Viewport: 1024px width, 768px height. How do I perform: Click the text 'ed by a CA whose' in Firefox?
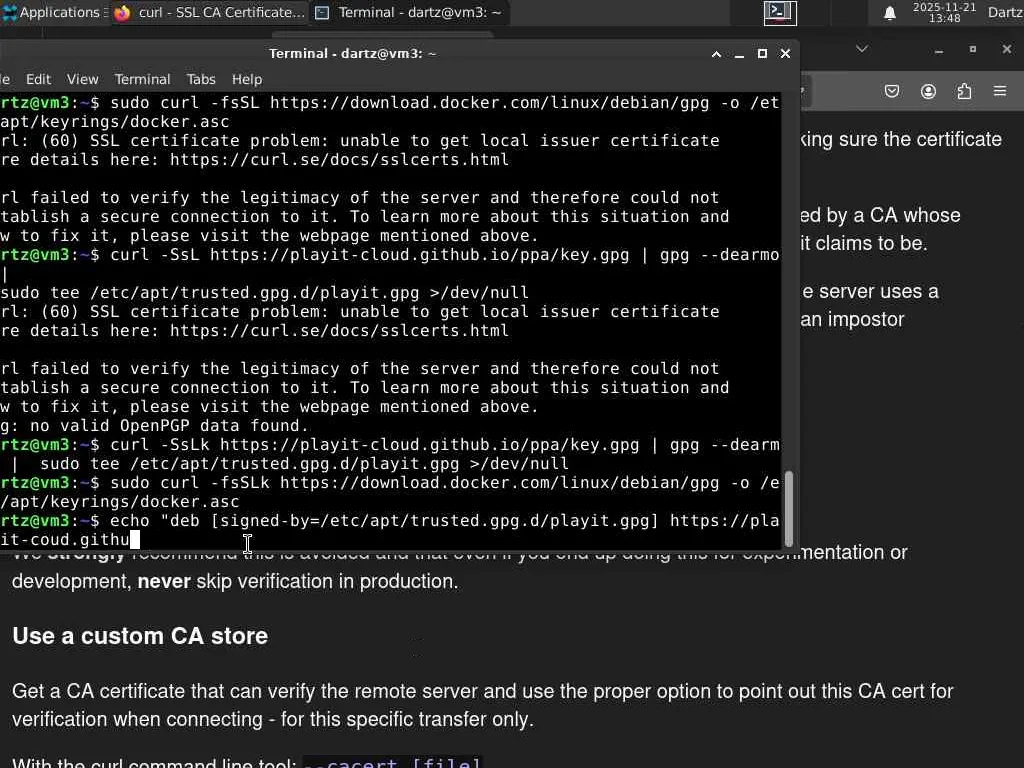[x=880, y=216]
